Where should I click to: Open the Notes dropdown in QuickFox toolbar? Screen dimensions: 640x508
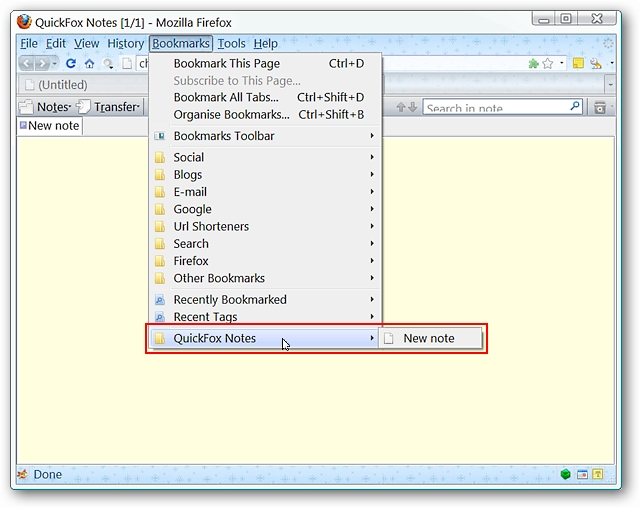pos(45,107)
